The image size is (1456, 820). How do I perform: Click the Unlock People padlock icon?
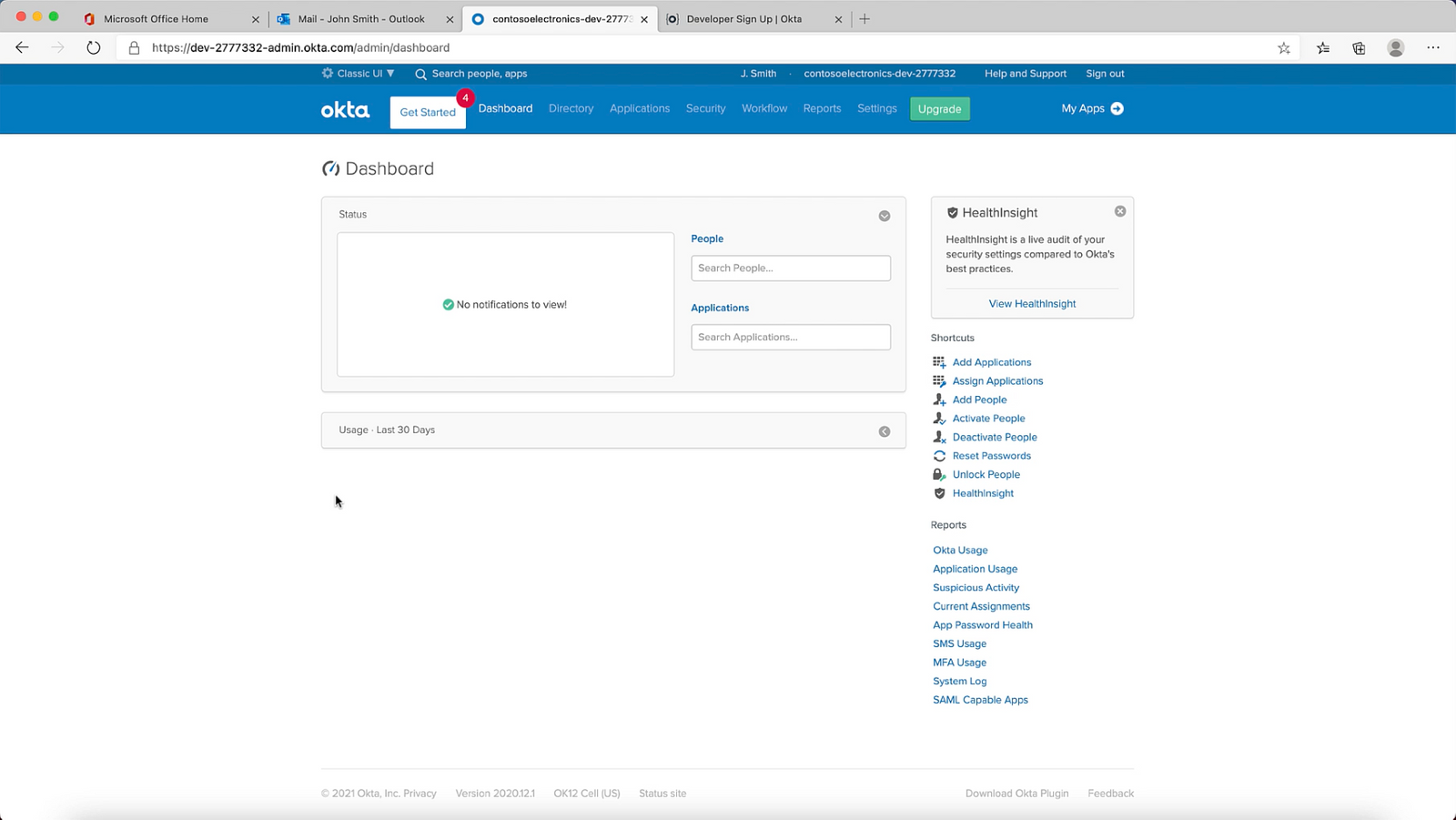tap(939, 474)
